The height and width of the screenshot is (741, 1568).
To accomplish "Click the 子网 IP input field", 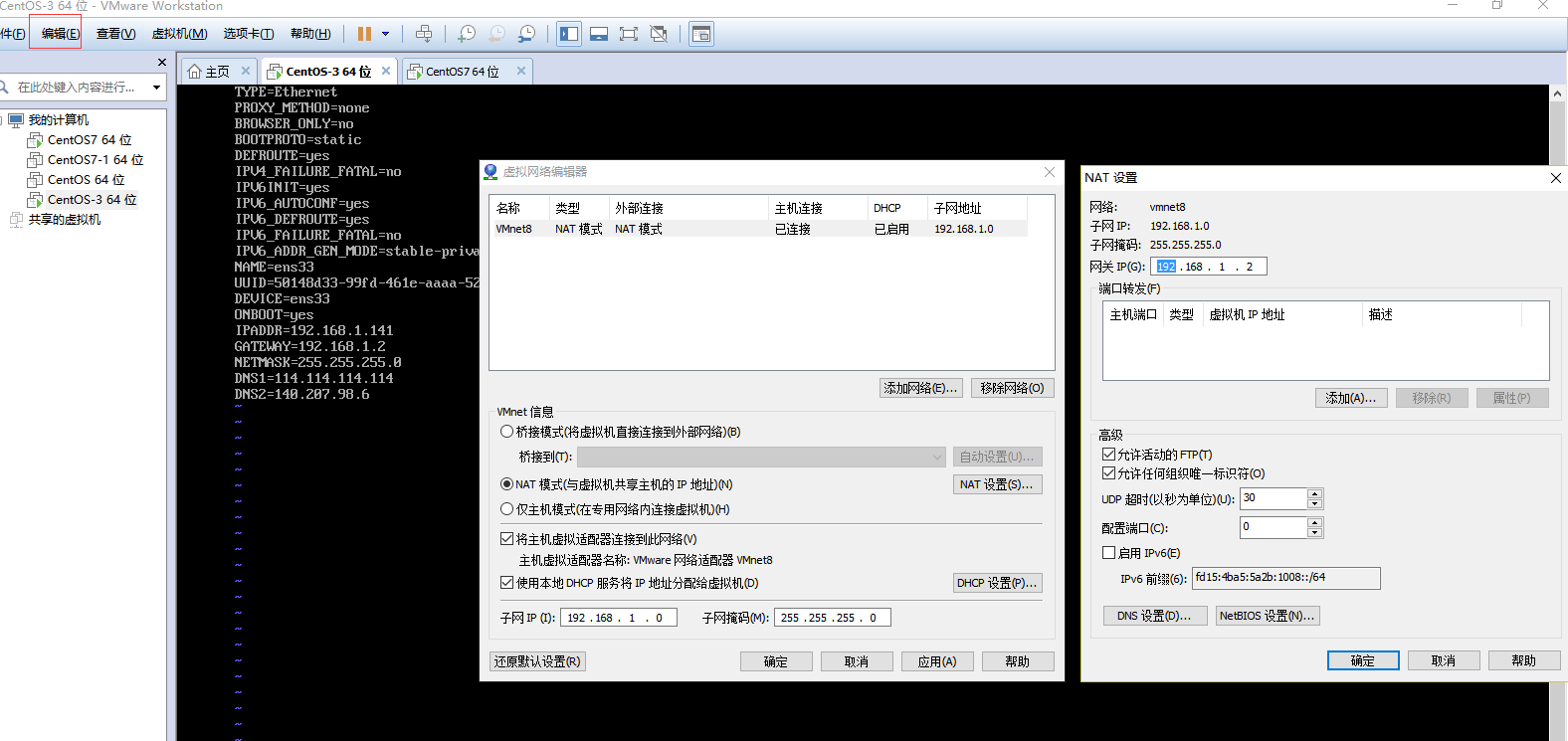I will (619, 618).
